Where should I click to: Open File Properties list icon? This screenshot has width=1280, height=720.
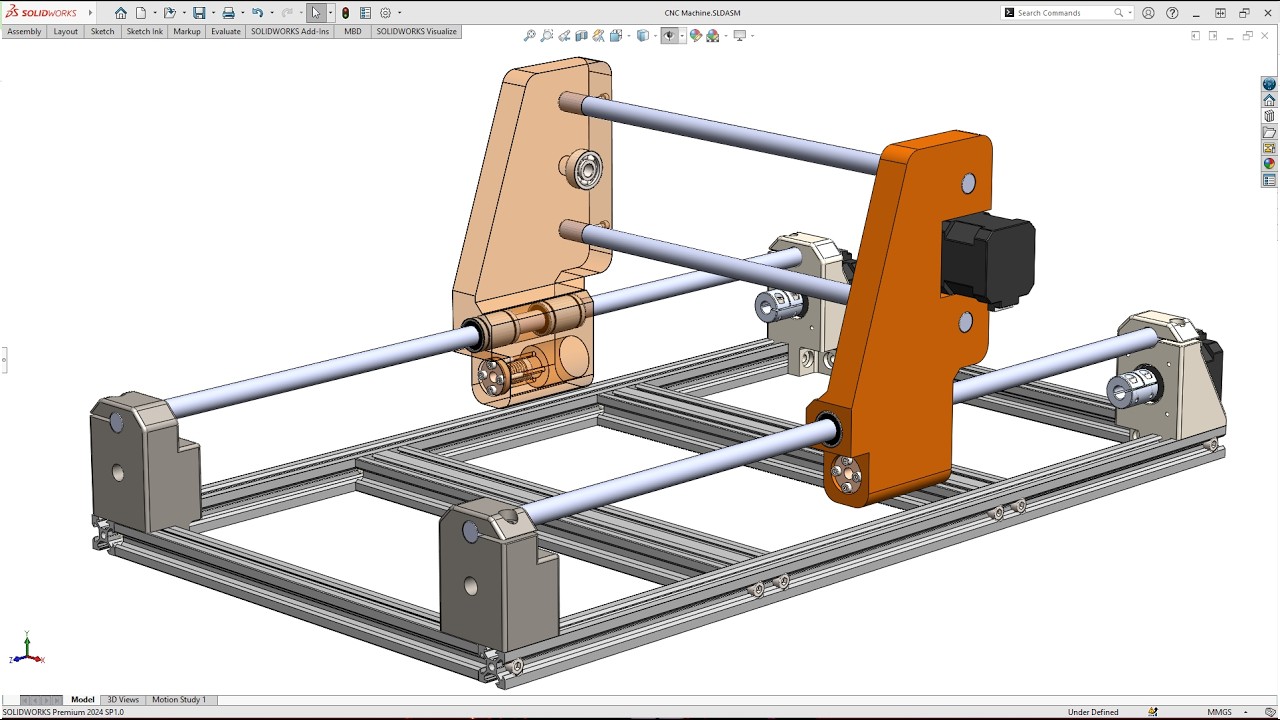point(365,13)
